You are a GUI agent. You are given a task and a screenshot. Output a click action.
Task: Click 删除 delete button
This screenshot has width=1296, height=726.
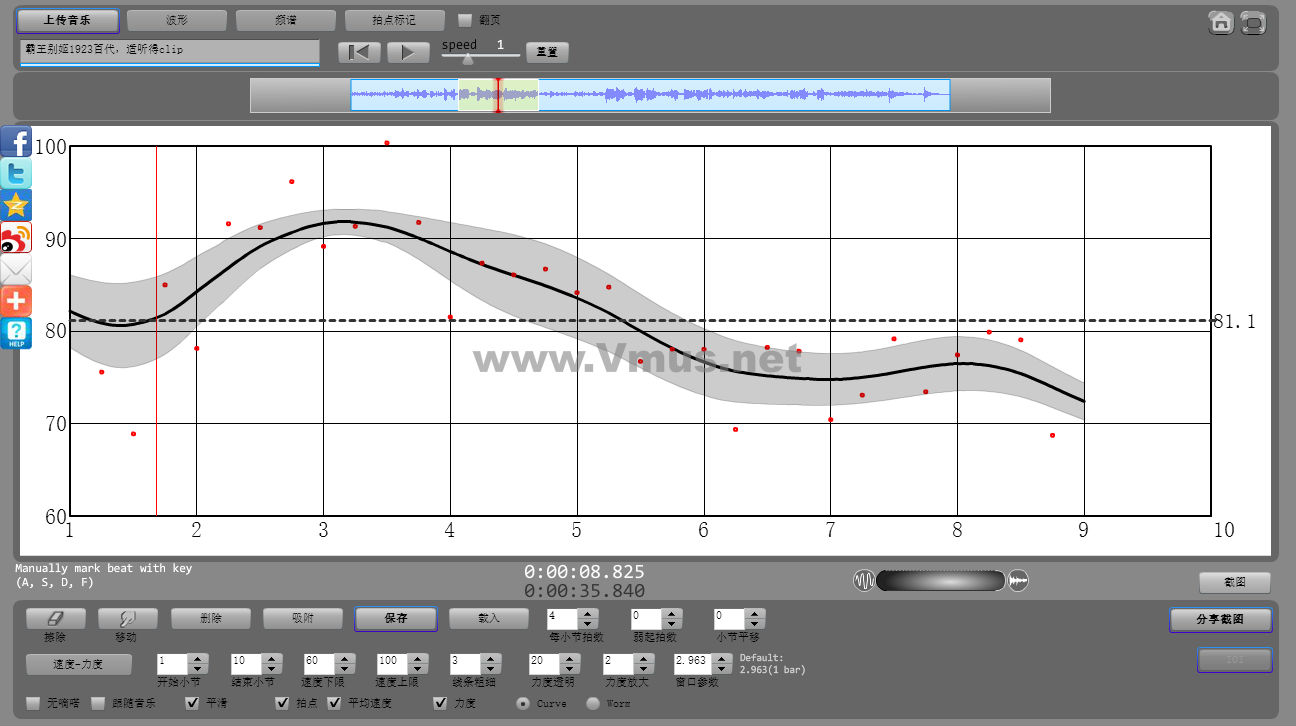tap(211, 619)
